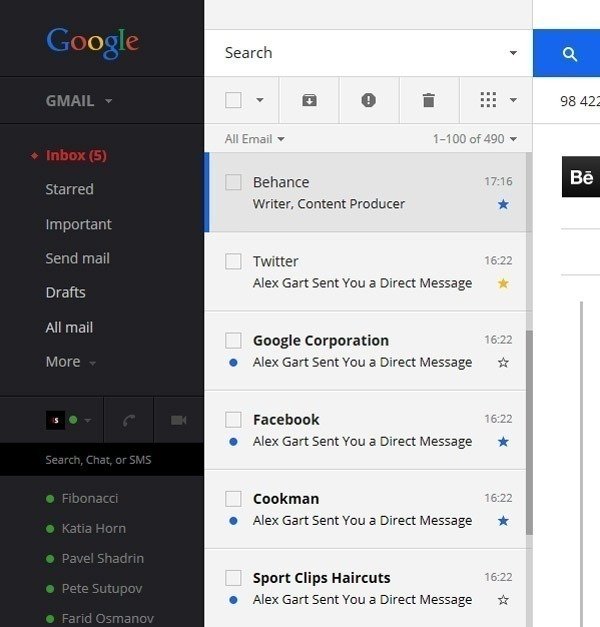Focus the Search, Chat, or SMS field

pos(102,460)
